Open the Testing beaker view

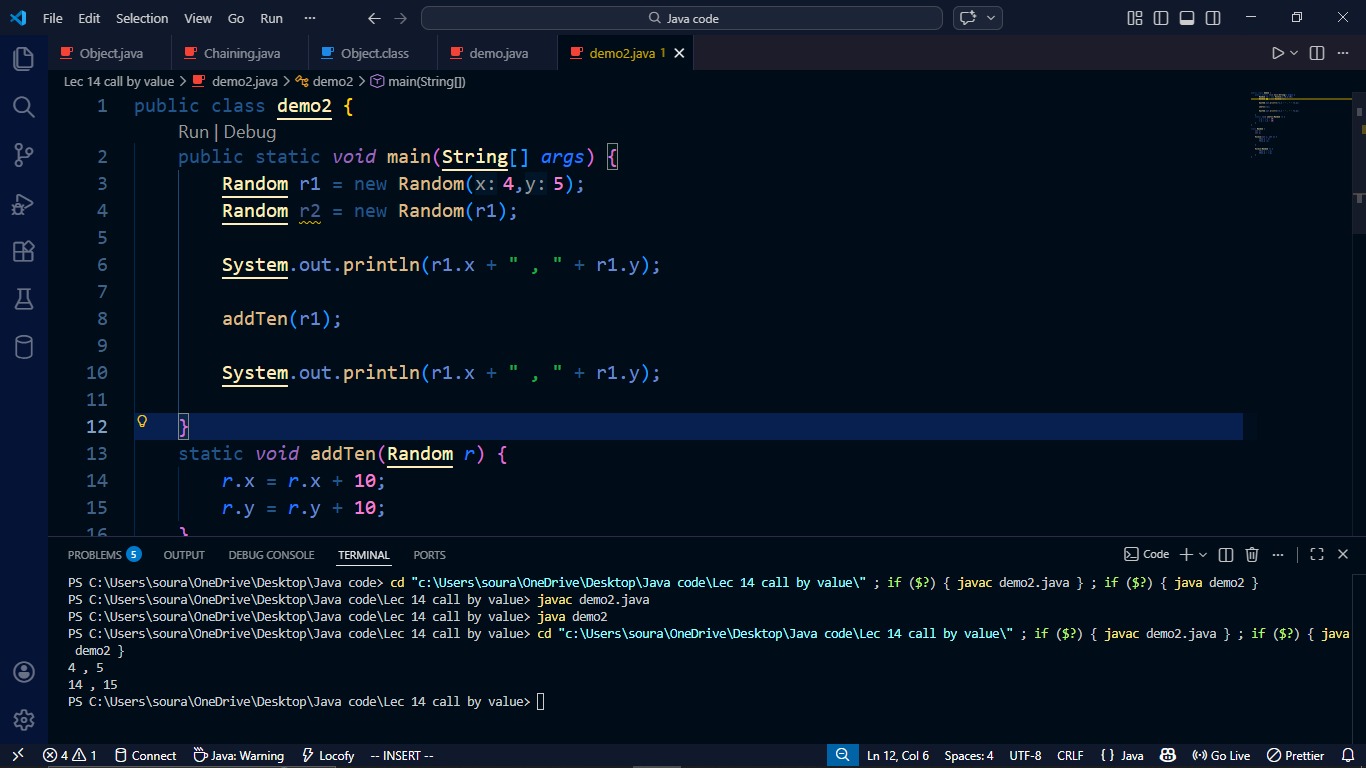(x=24, y=299)
